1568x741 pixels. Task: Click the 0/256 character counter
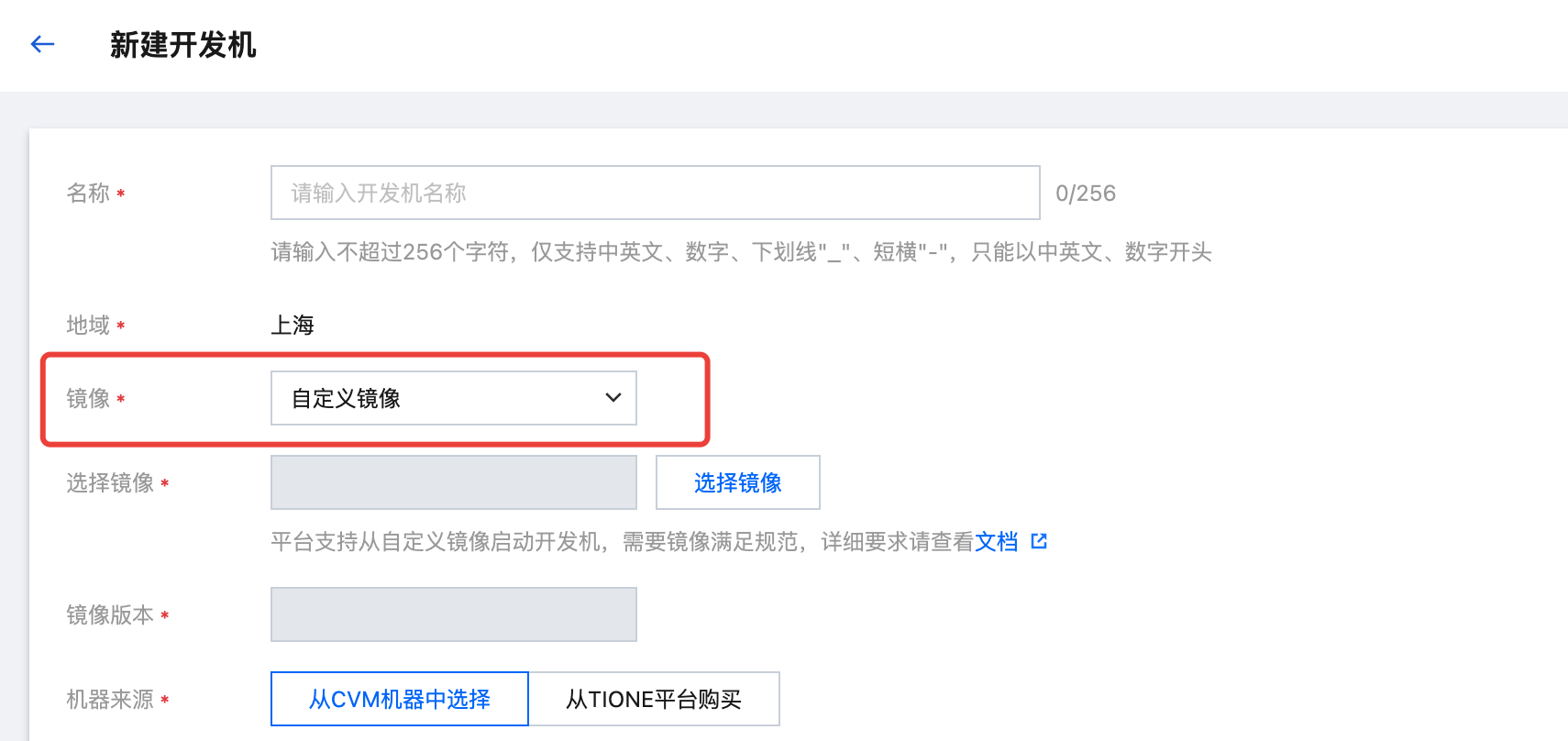[1086, 193]
